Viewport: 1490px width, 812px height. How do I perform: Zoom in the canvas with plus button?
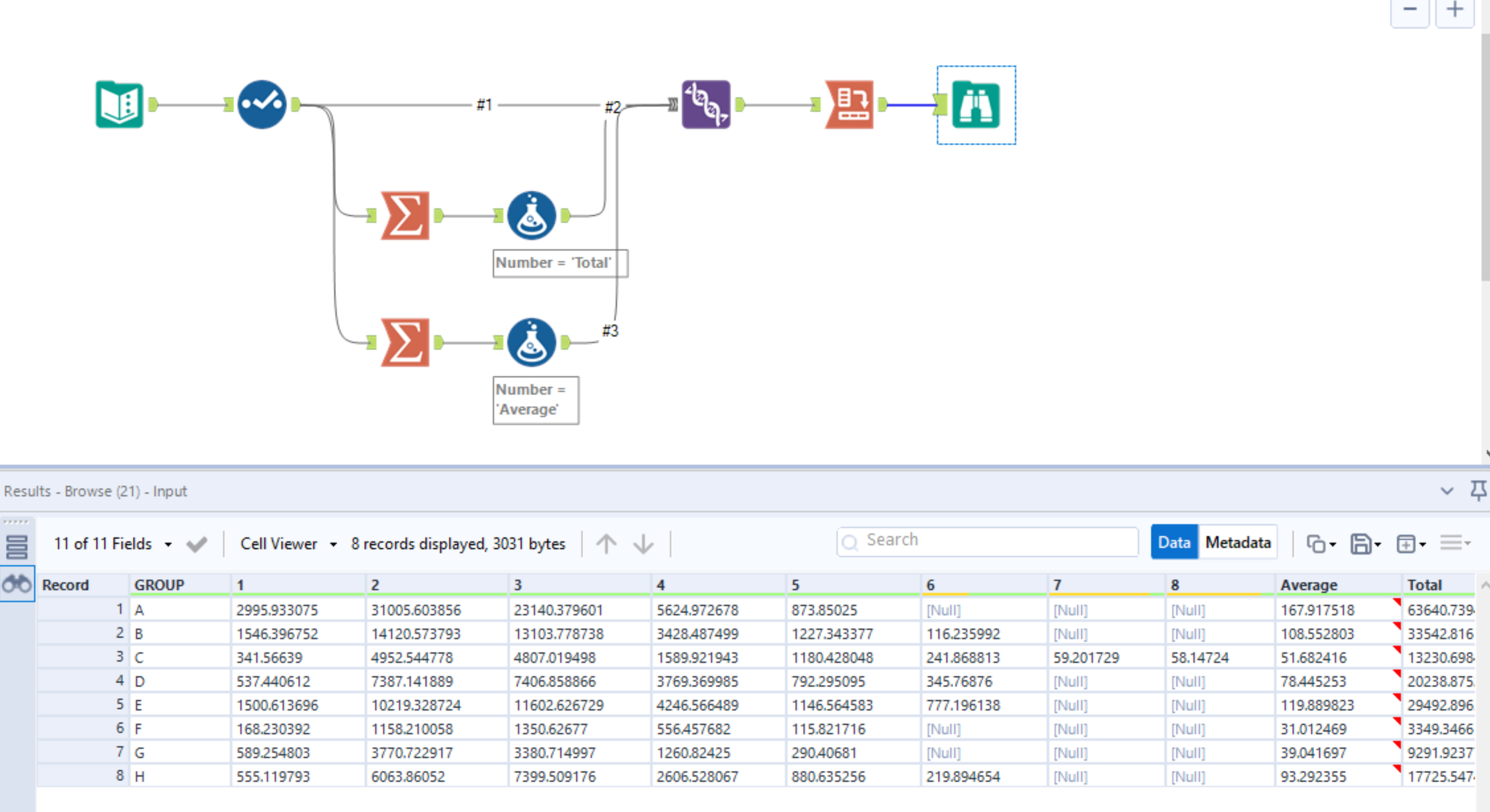(x=1454, y=10)
